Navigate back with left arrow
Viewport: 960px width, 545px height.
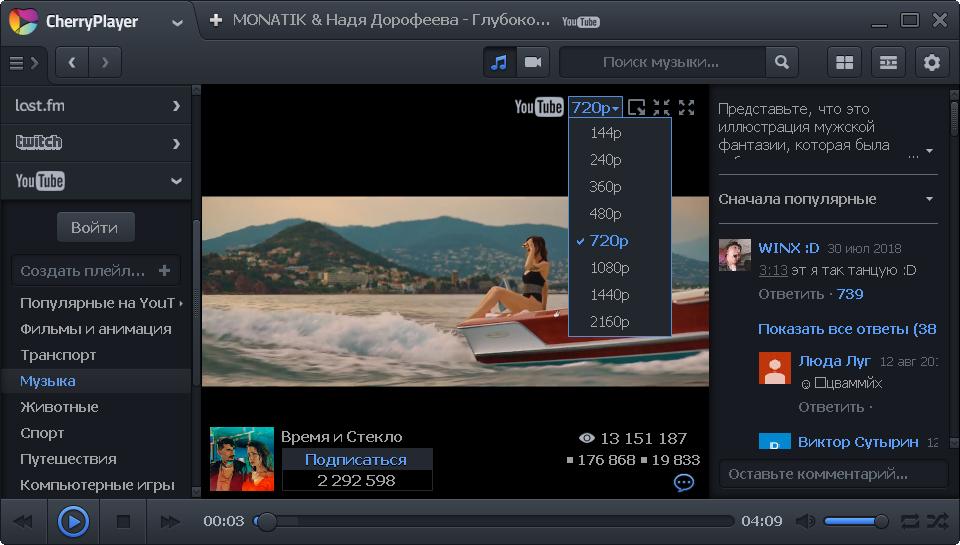[72, 62]
